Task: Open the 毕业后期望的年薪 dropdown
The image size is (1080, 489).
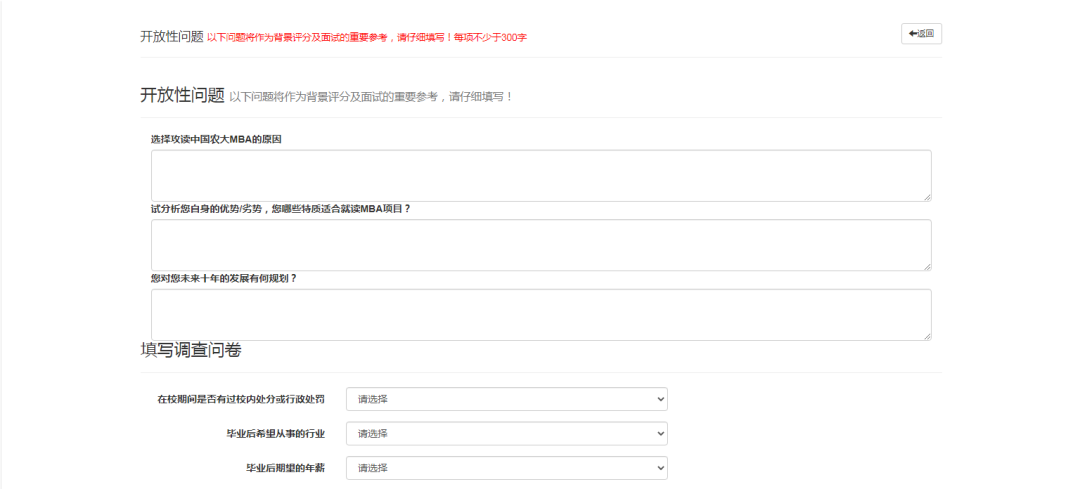Action: (x=506, y=467)
